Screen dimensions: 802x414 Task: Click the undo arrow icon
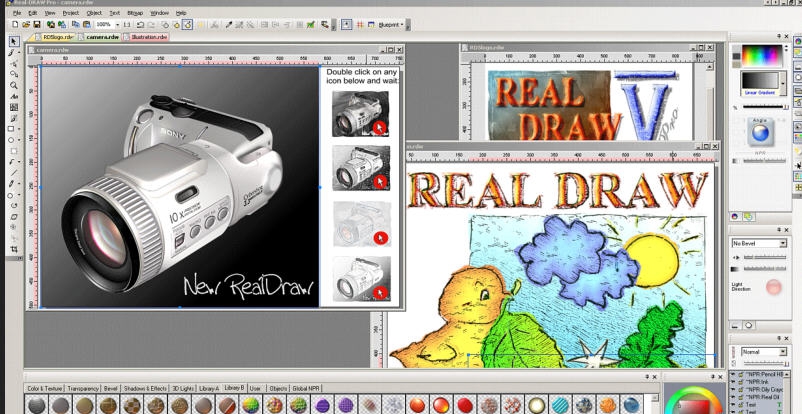[x=138, y=25]
